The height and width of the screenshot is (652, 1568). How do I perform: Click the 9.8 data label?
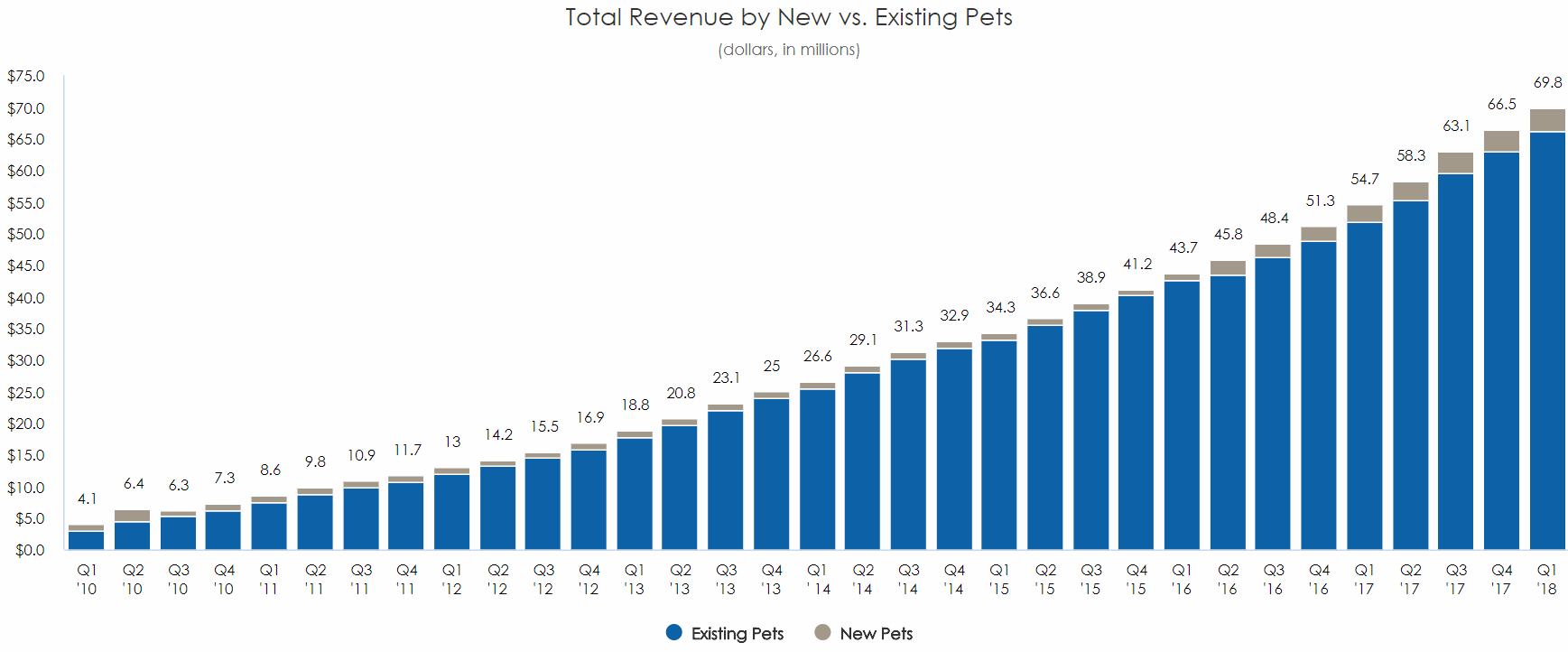pos(315,461)
